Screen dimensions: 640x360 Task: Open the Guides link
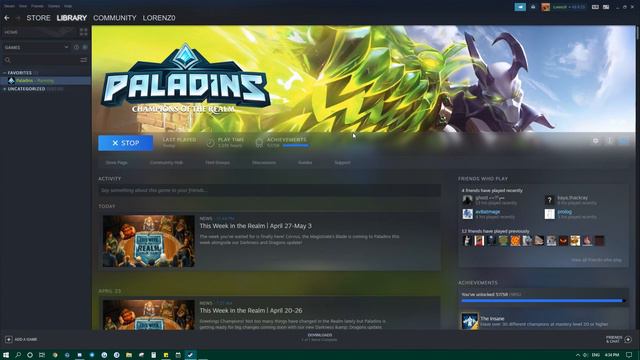point(305,162)
